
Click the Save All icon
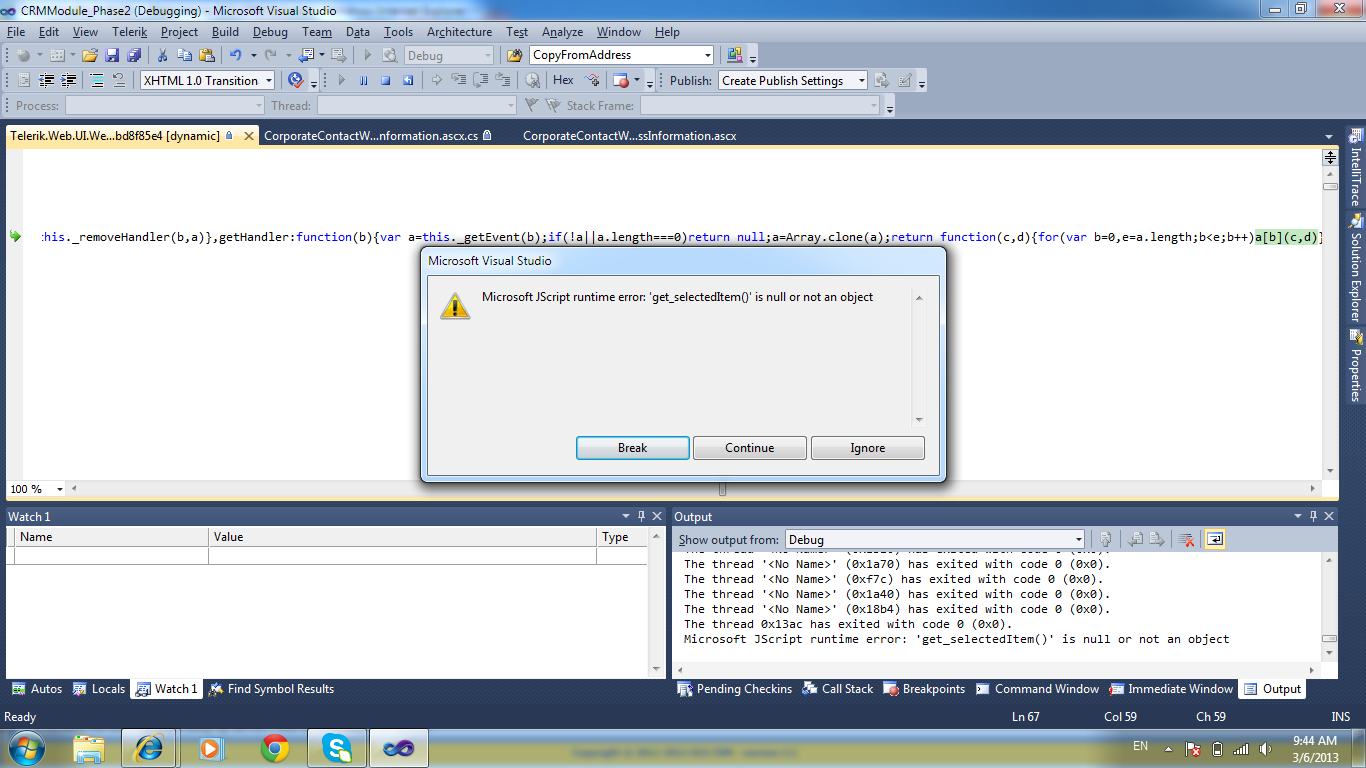pyautogui.click(x=133, y=56)
